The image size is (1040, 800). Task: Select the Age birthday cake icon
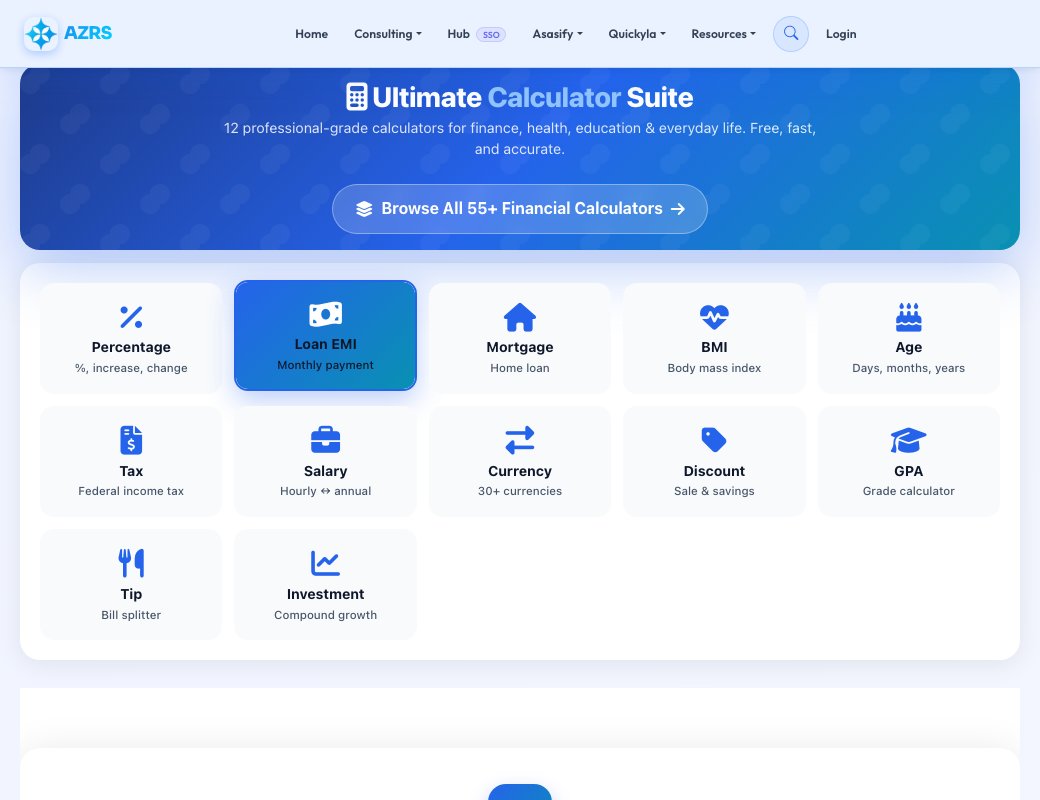click(909, 317)
